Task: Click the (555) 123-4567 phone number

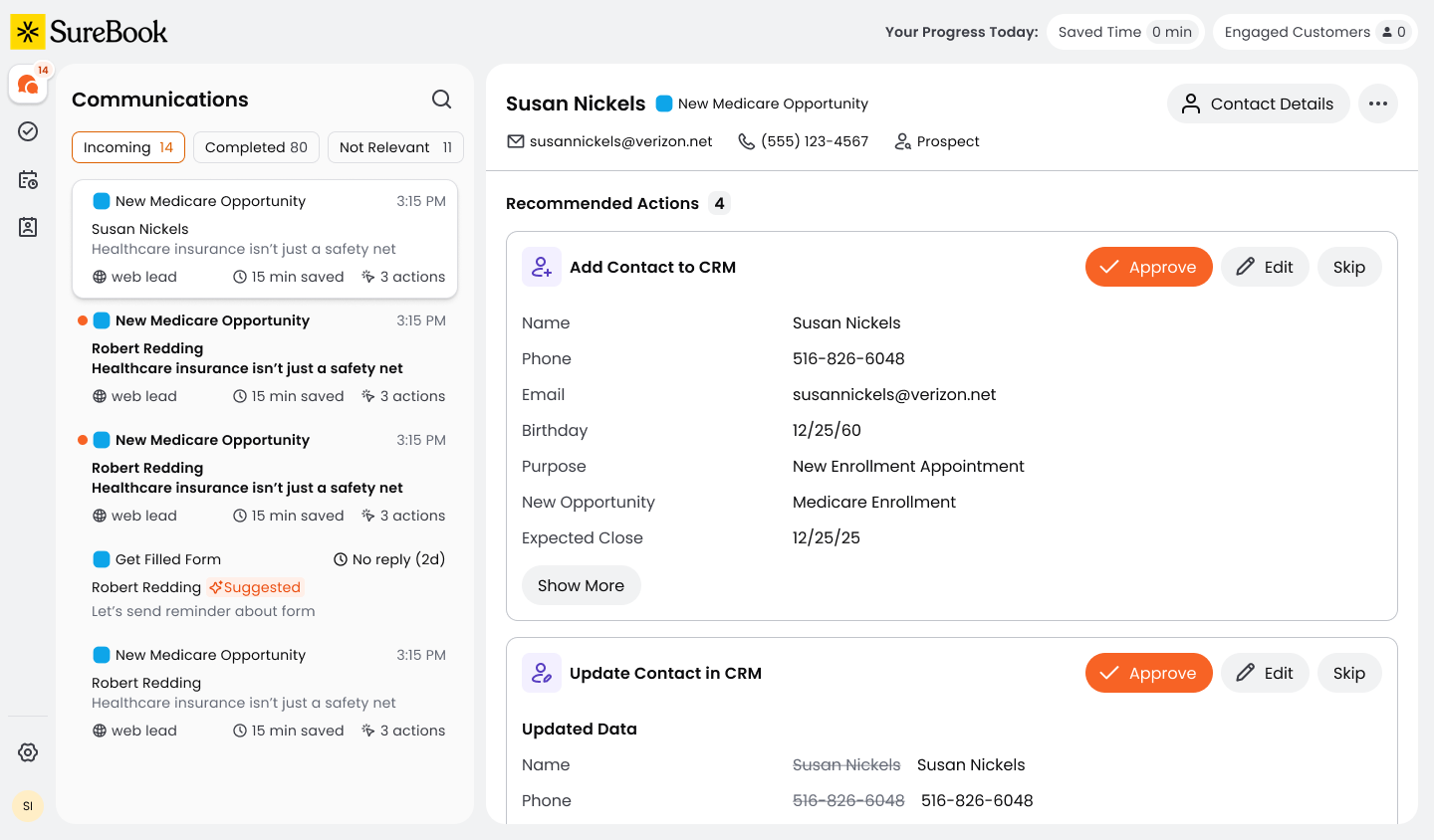Action: pyautogui.click(x=815, y=141)
